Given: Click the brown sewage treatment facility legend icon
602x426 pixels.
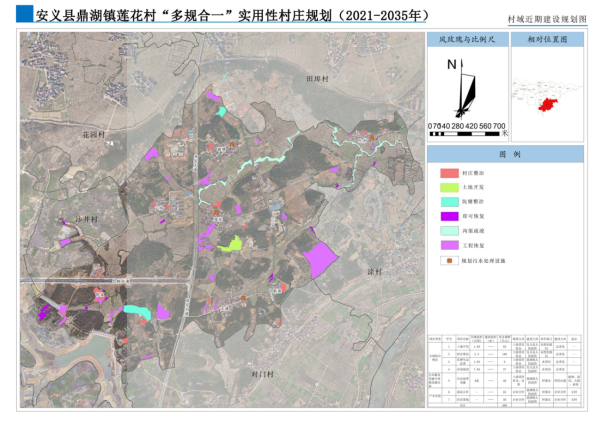Looking at the screenshot, I should click(447, 261).
